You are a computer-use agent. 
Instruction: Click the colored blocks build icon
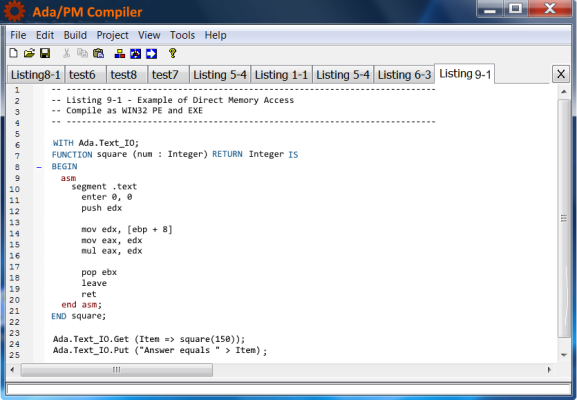click(120, 54)
